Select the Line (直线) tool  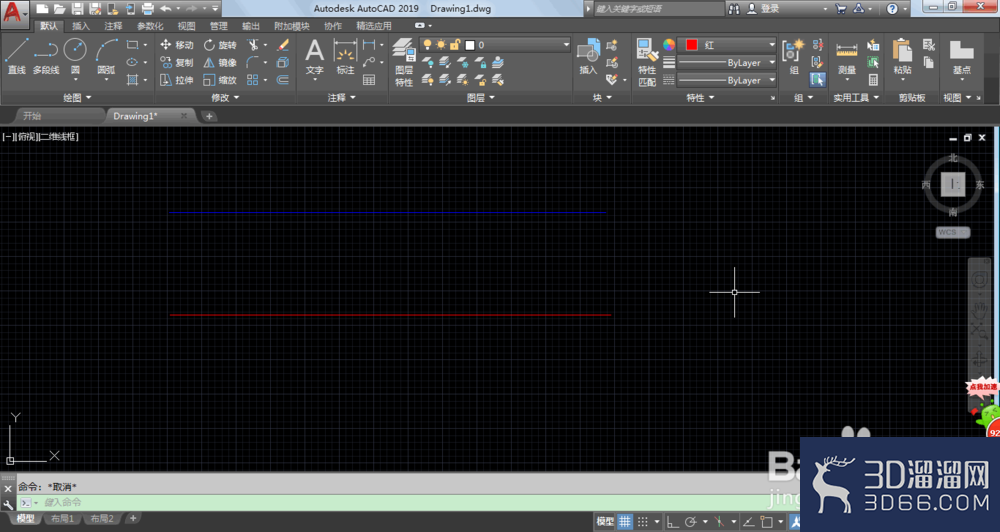(x=17, y=56)
